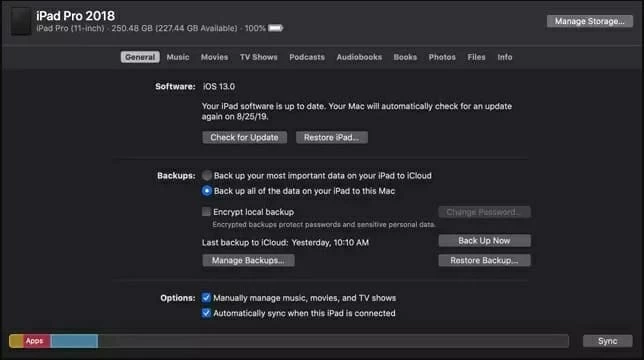Uncheck Manually manage music, movies, TV shows

(206, 298)
